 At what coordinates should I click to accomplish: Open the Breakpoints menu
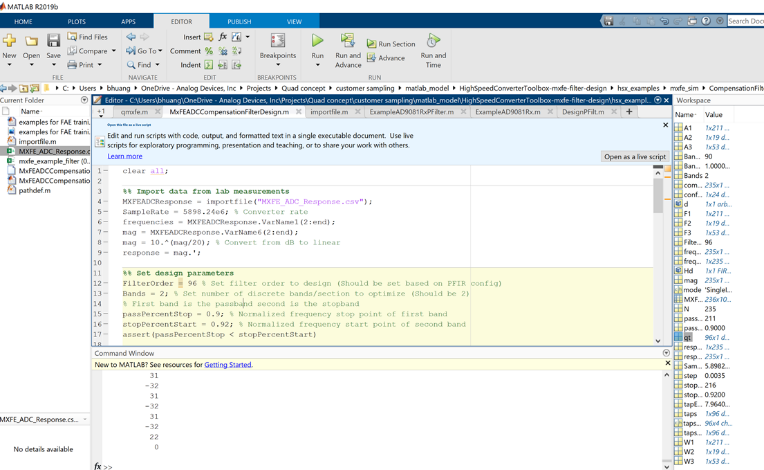(x=278, y=50)
